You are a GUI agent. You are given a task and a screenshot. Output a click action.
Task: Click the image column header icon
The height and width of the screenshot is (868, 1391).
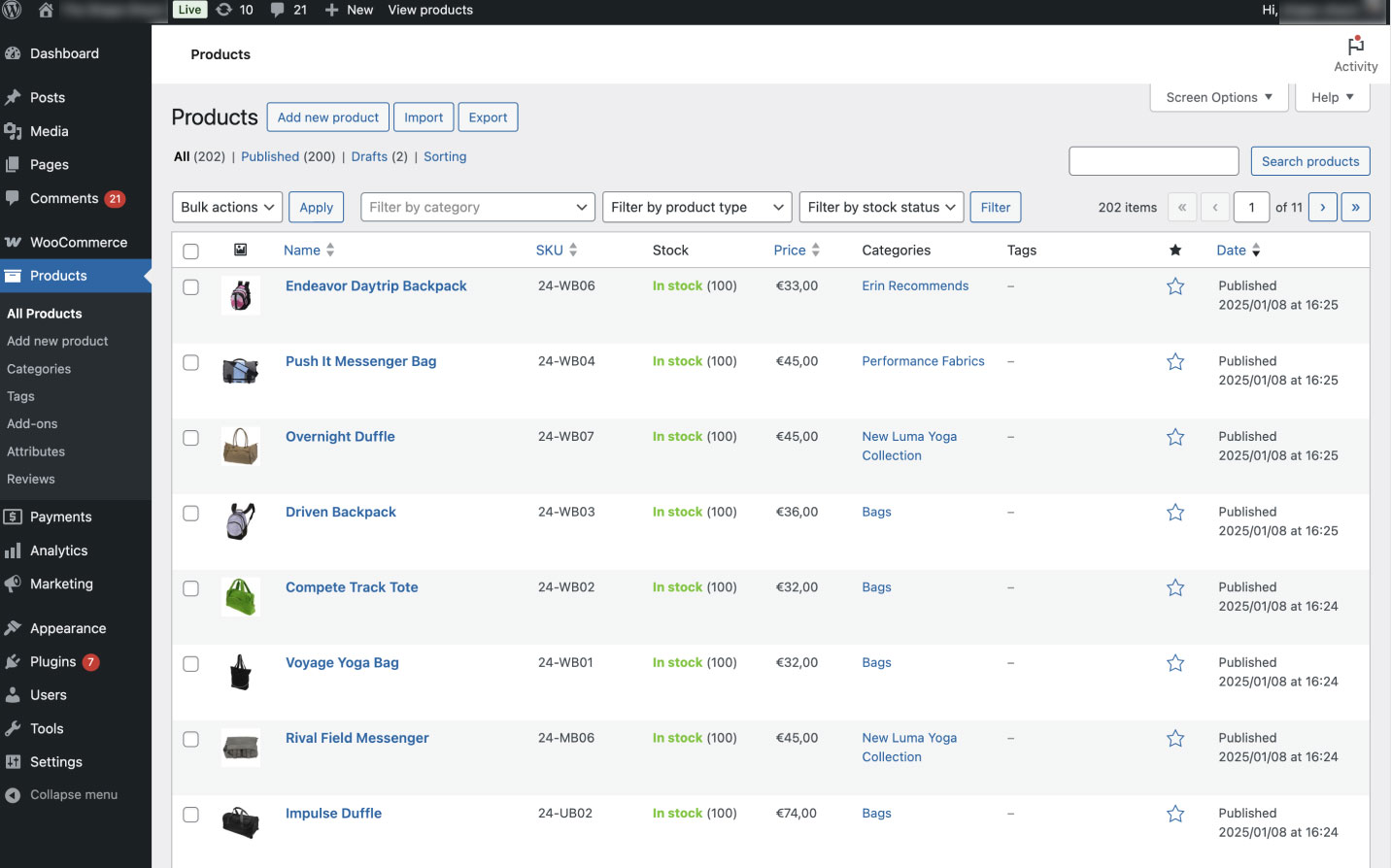[240, 250]
